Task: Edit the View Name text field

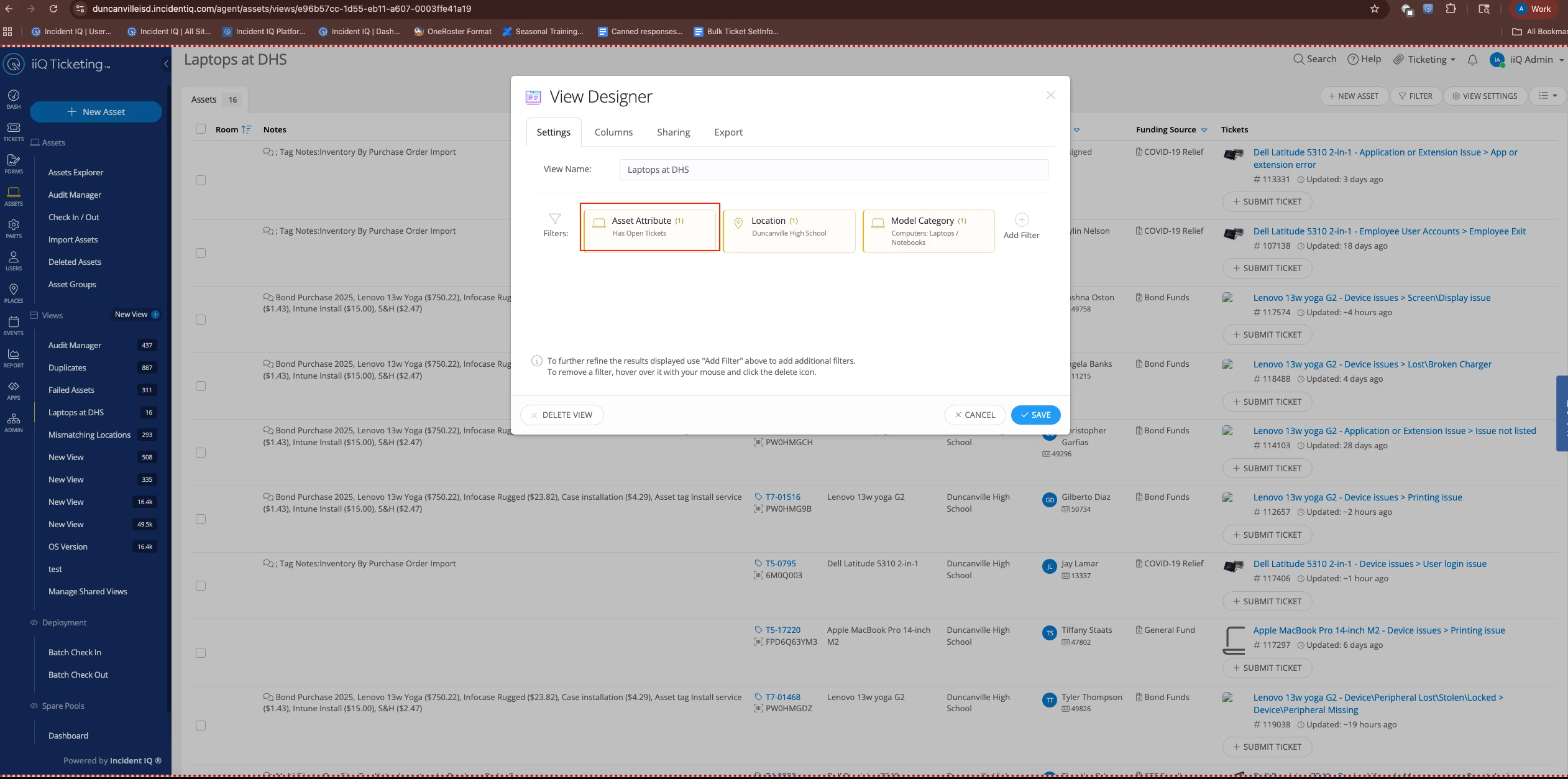Action: 833,170
